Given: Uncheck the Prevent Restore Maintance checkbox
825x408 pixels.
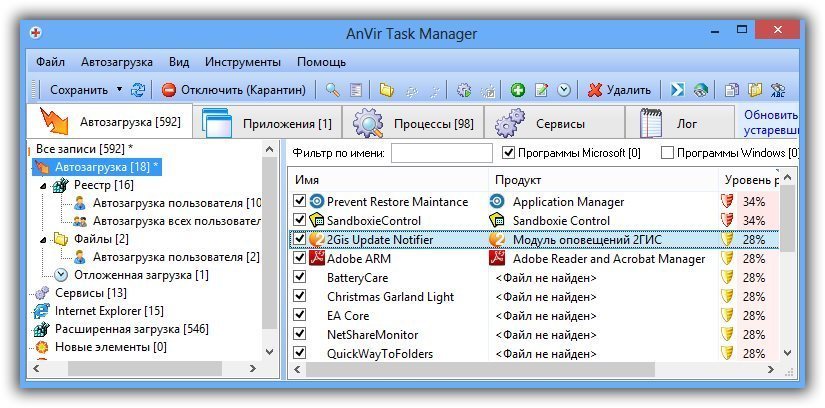Looking at the screenshot, I should (x=299, y=201).
